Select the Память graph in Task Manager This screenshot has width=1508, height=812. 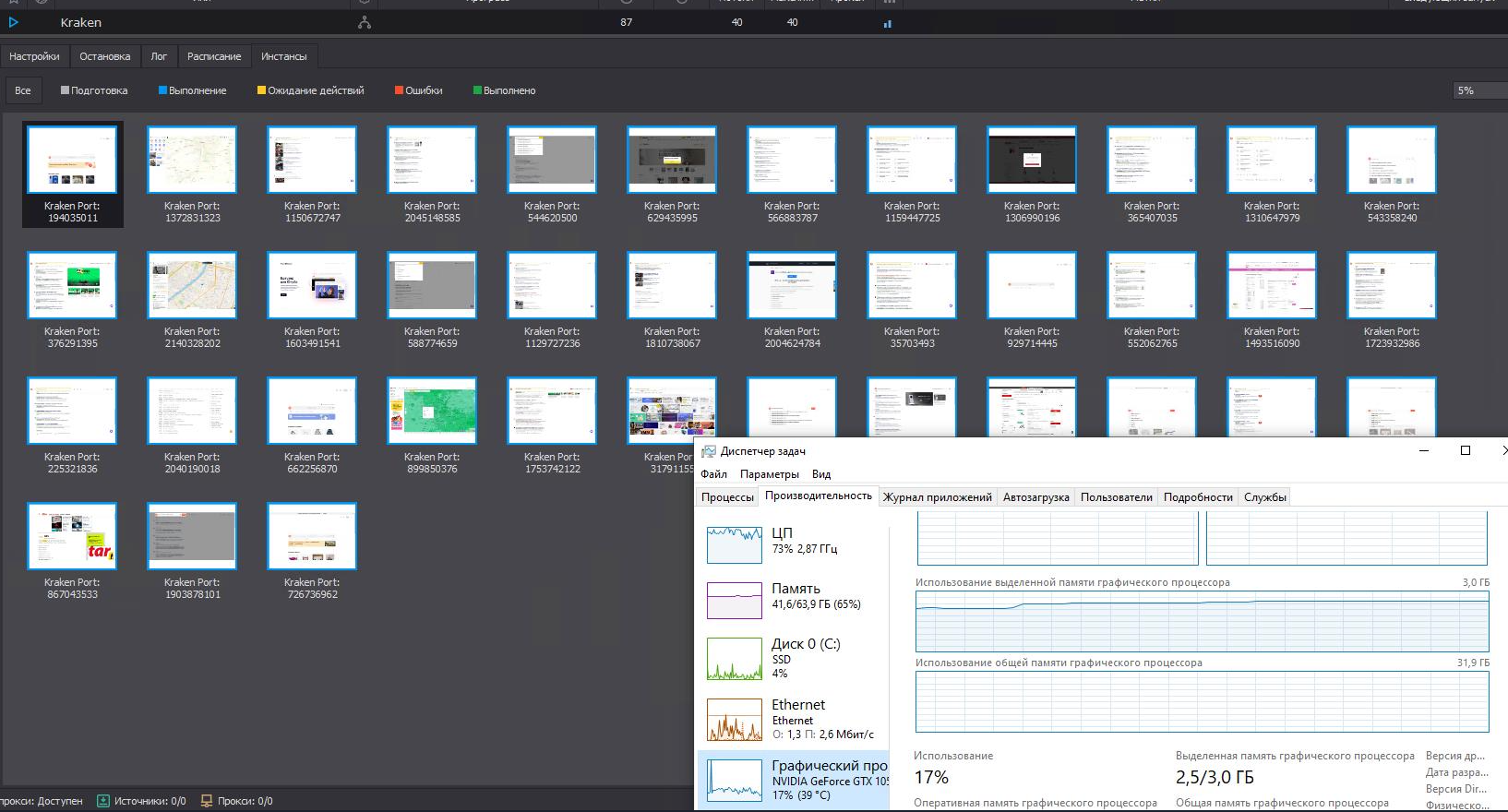point(734,600)
